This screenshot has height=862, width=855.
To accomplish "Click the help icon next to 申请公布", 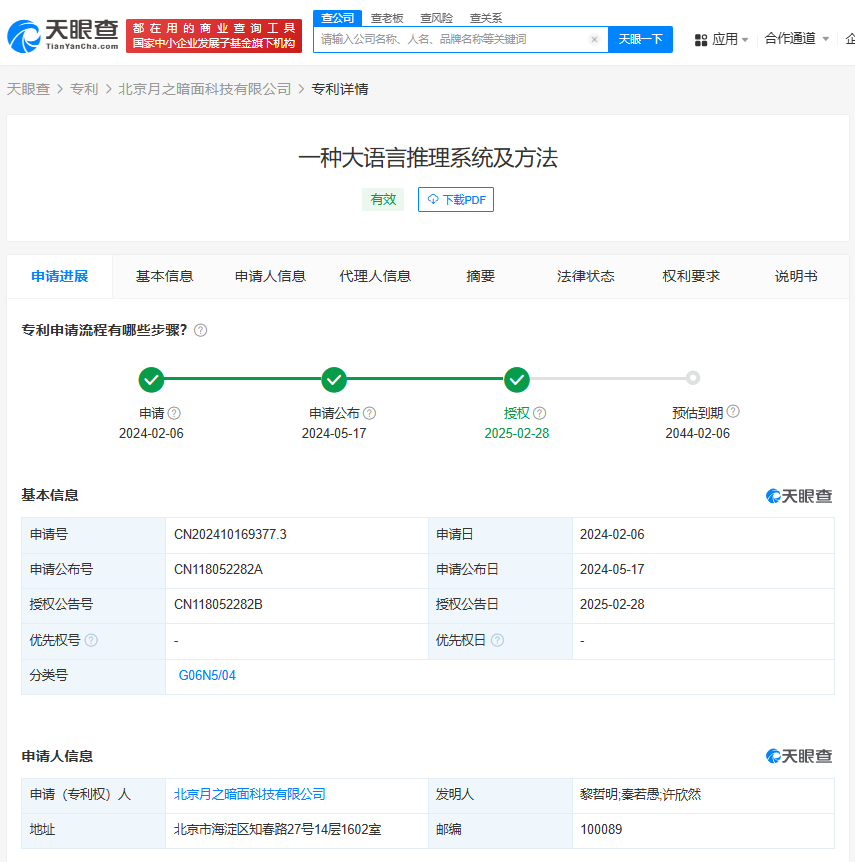I will point(370,413).
